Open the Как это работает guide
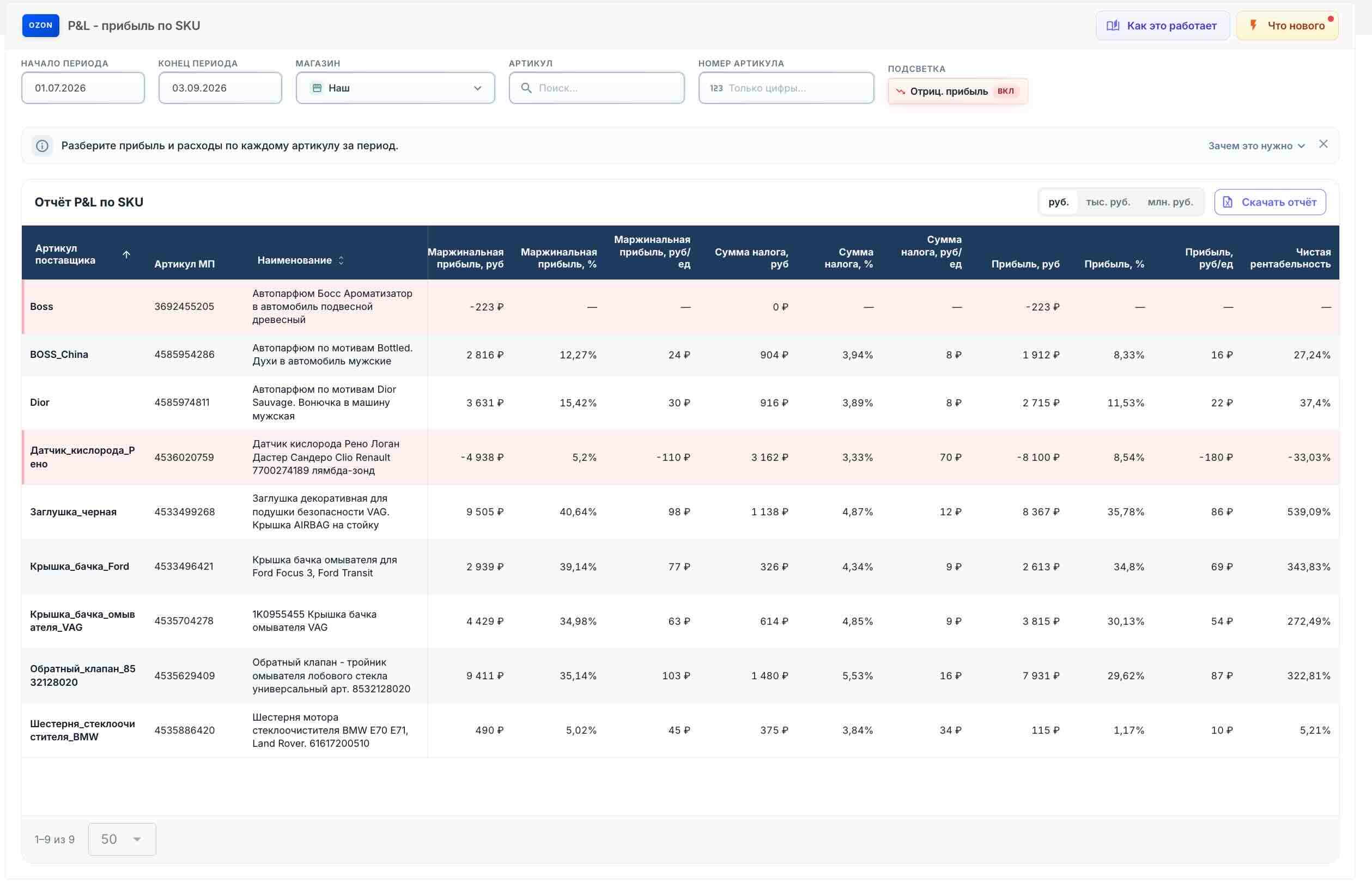 pyautogui.click(x=1162, y=26)
